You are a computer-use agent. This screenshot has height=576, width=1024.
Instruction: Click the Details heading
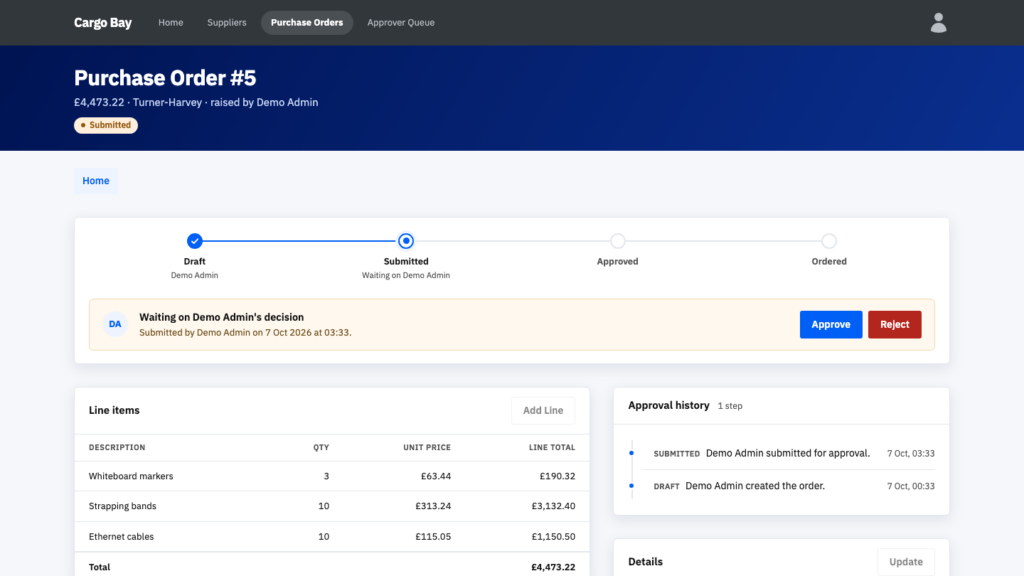tap(645, 562)
